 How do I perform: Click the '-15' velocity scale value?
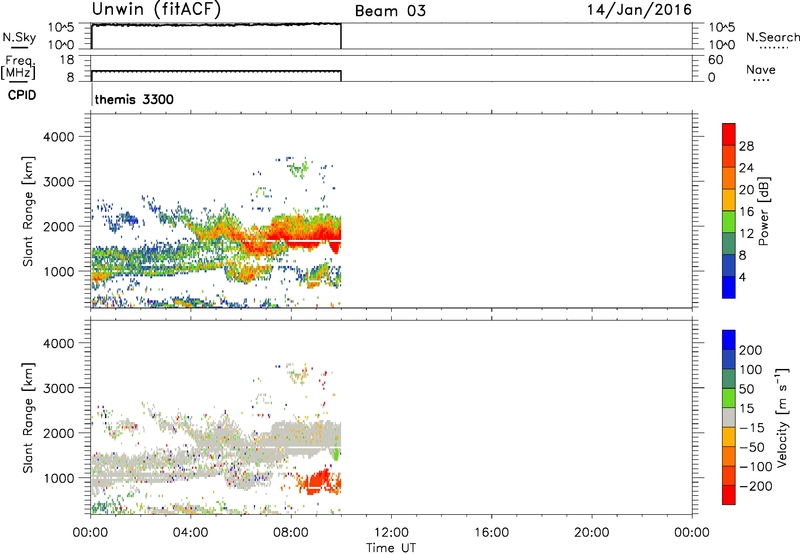(751, 428)
